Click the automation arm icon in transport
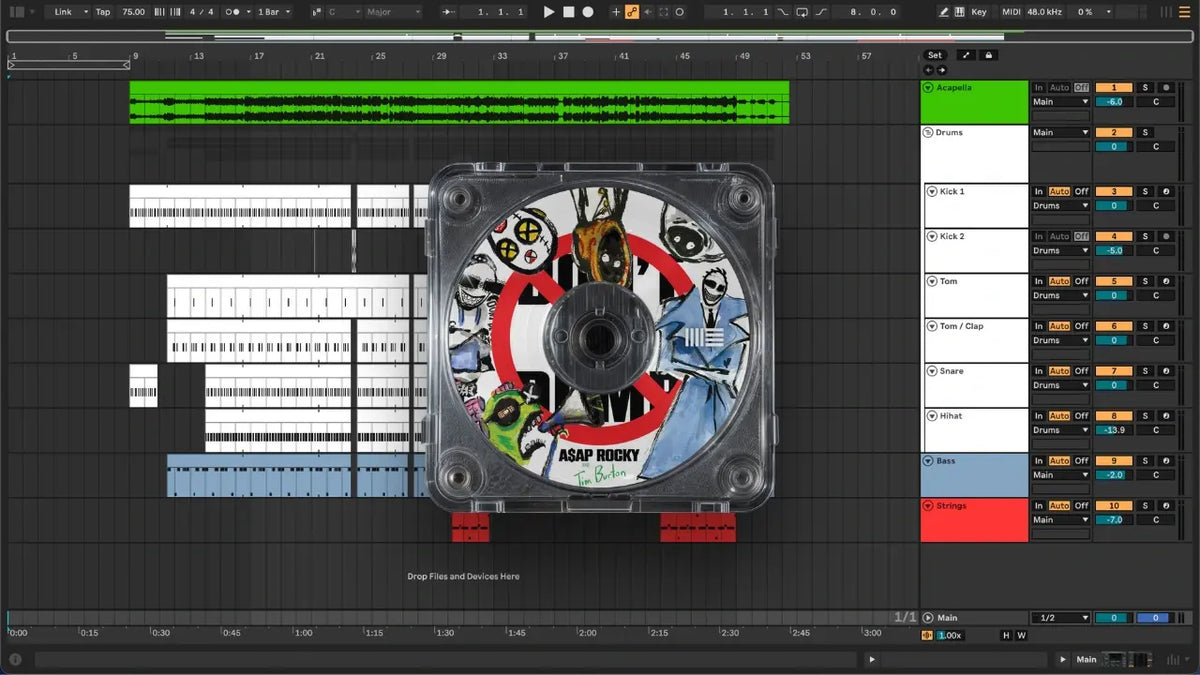The height and width of the screenshot is (675, 1200). 632,12
